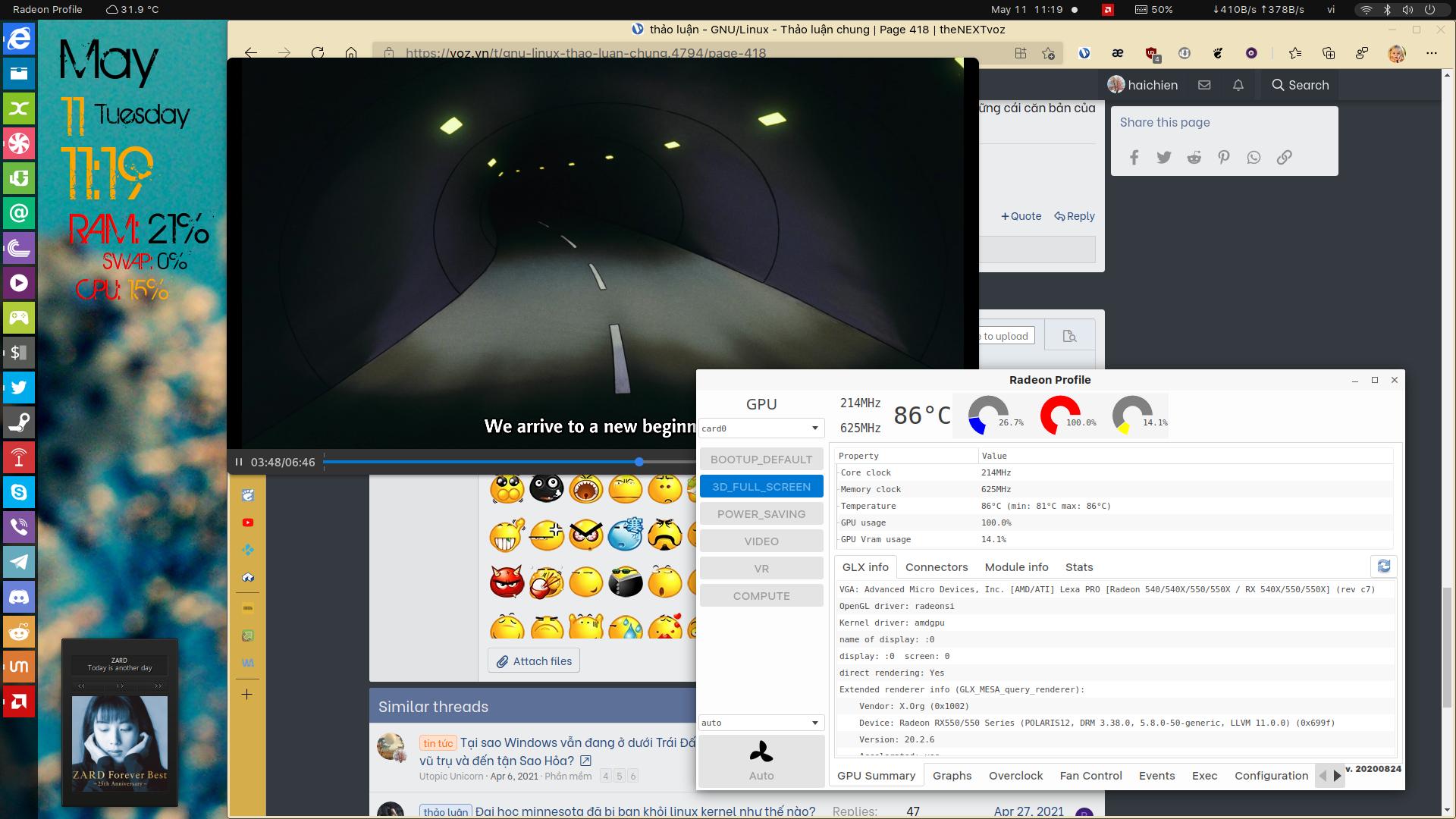Copy the share link icon
Viewport: 1456px width, 819px height.
[1284, 158]
